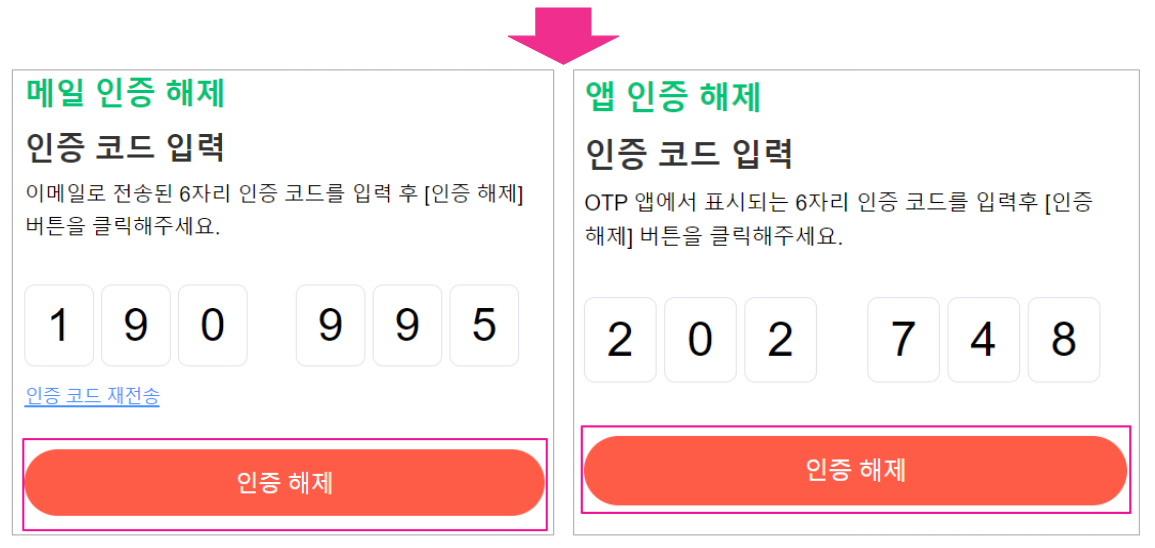Click the 인증 코드 재전송 link
This screenshot has height=548, width=1155.
pos(92,396)
